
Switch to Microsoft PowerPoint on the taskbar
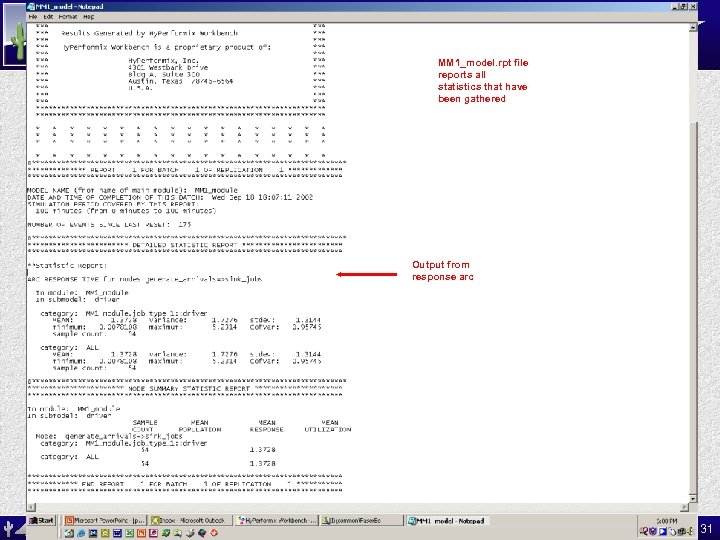pos(105,520)
